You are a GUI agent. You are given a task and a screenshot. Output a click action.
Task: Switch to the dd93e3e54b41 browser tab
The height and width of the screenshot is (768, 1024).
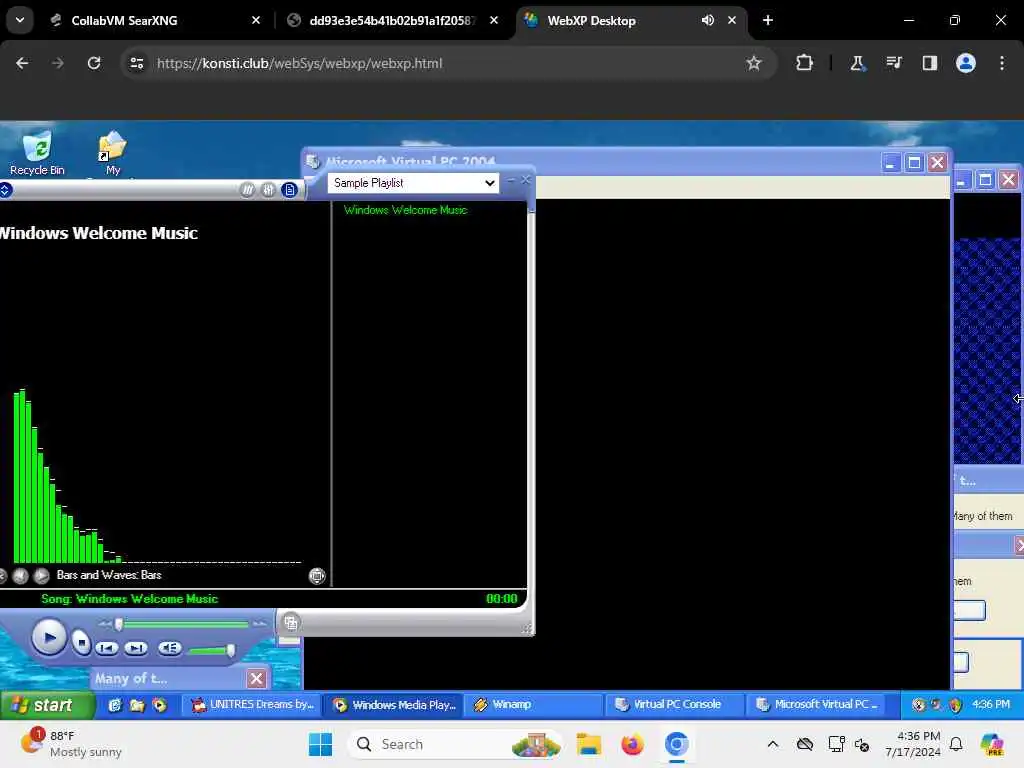click(x=392, y=20)
